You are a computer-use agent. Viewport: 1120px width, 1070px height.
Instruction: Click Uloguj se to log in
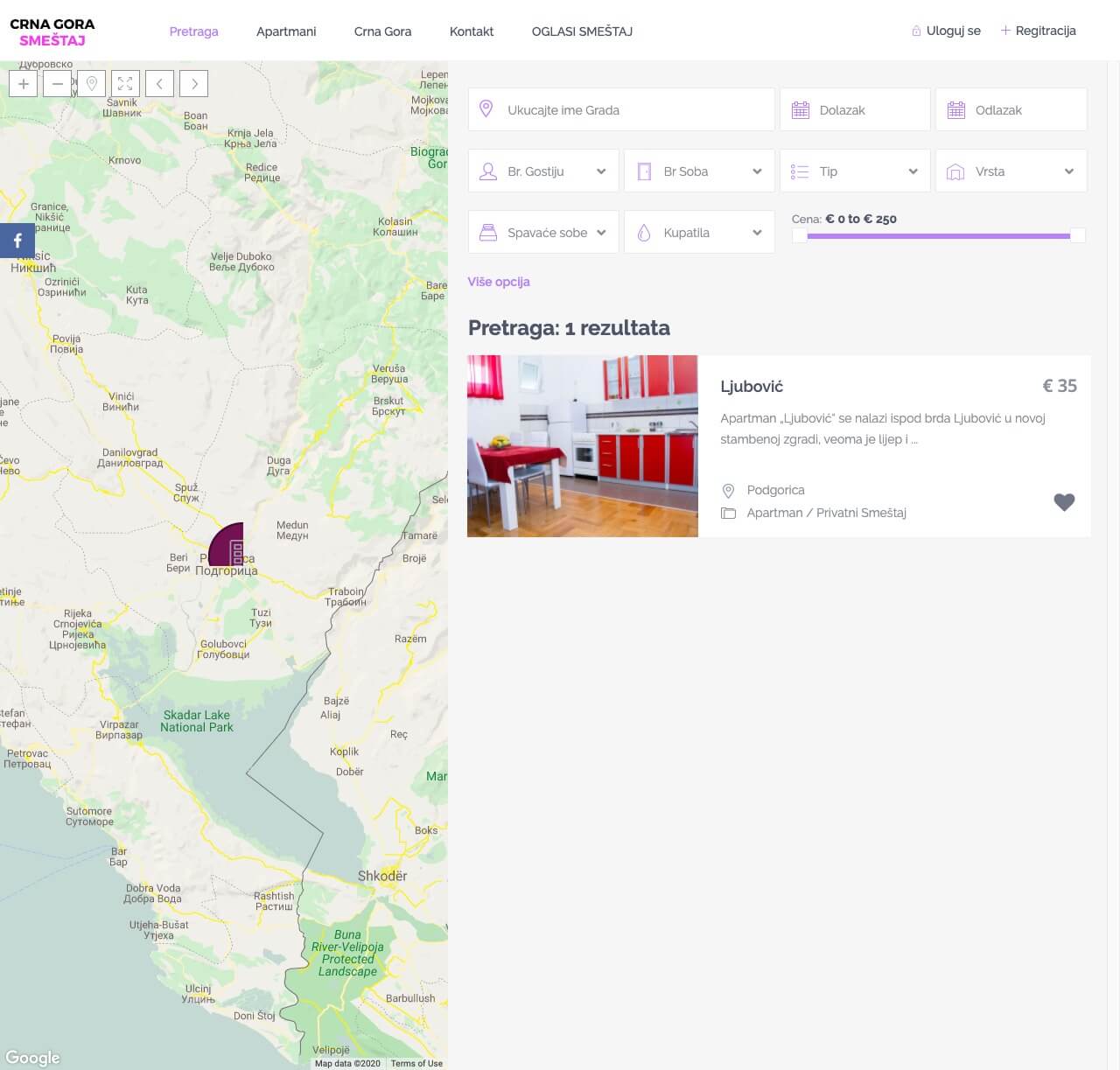click(x=953, y=31)
